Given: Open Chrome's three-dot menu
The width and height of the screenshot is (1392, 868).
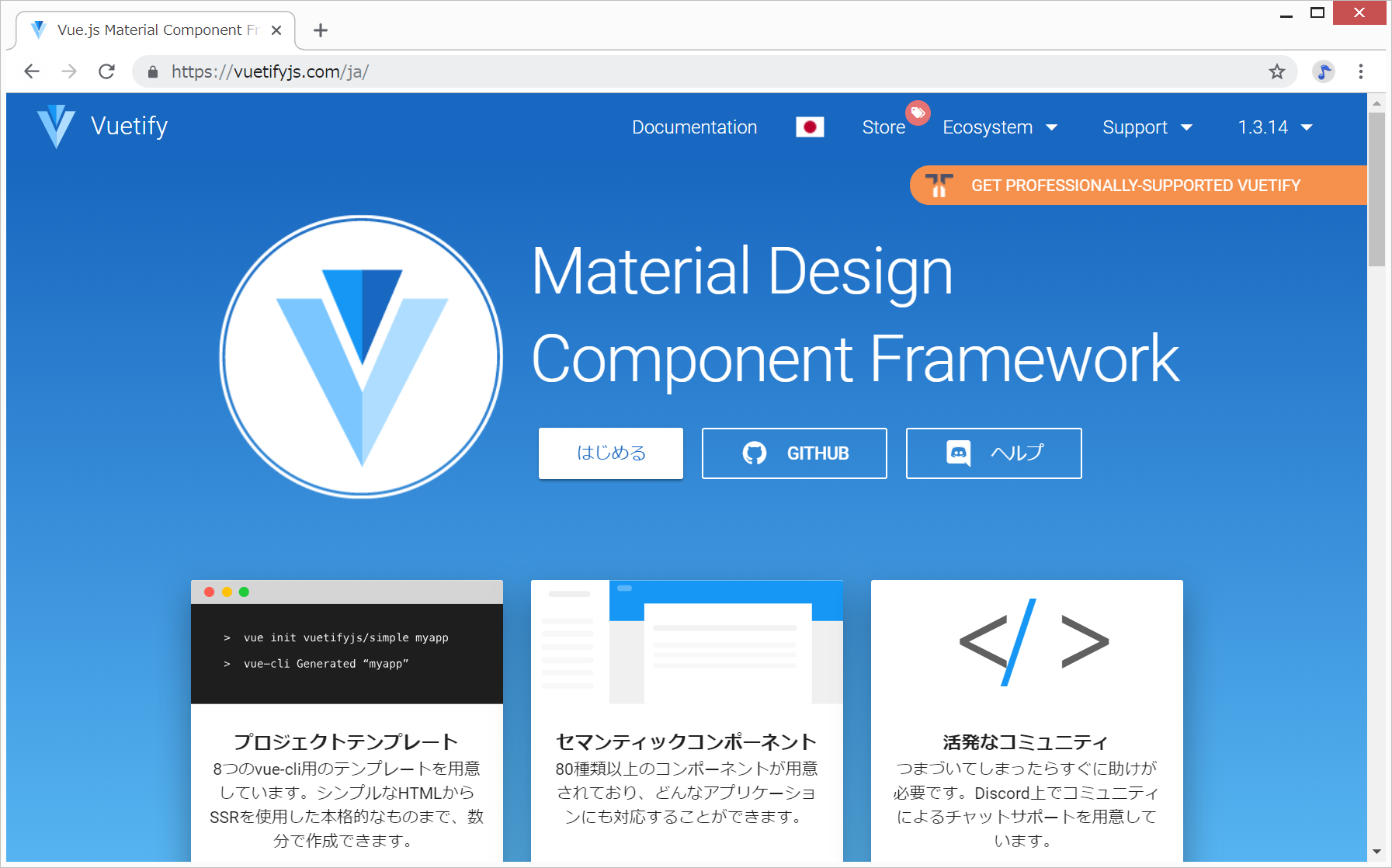Looking at the screenshot, I should click(x=1360, y=72).
